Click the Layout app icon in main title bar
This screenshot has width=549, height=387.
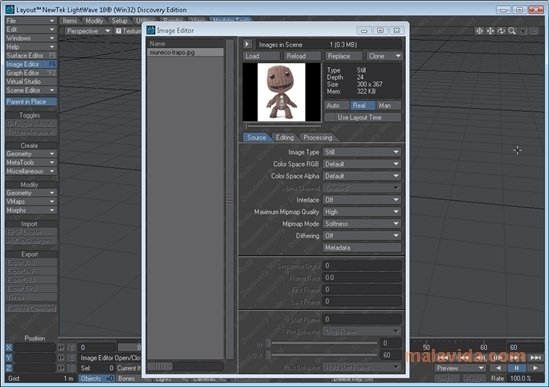(x=10, y=9)
